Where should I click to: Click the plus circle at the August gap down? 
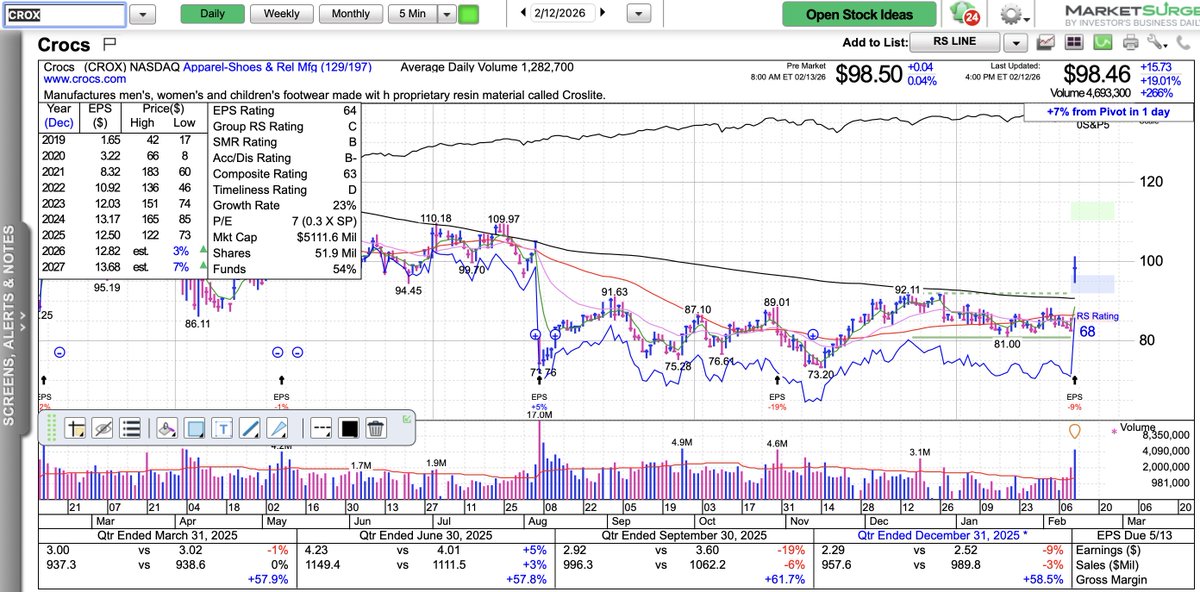pyautogui.click(x=536, y=335)
